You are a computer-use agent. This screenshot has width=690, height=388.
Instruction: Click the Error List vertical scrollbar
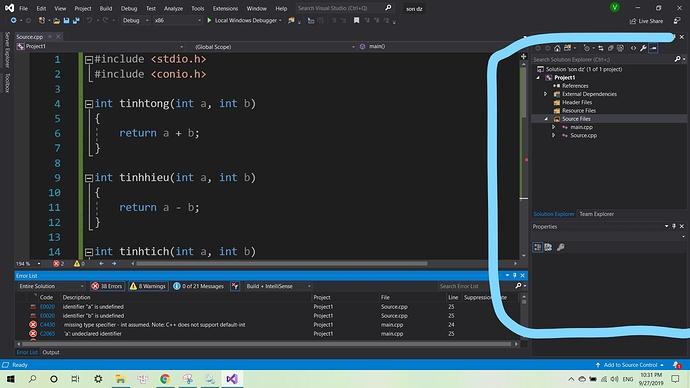coord(524,317)
